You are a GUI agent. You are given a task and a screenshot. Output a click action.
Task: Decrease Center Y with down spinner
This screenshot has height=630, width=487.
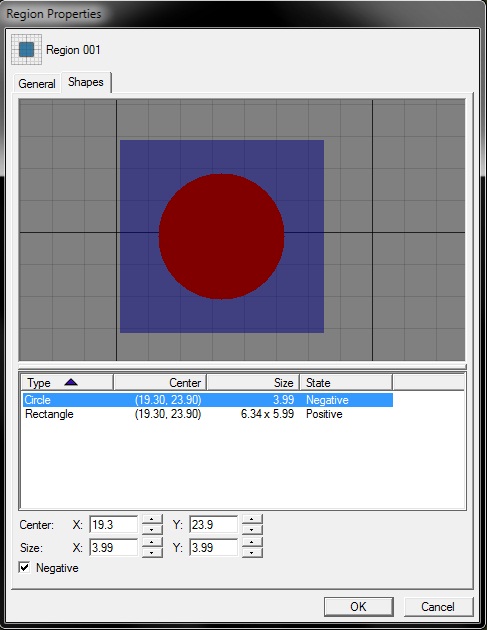(x=252, y=530)
